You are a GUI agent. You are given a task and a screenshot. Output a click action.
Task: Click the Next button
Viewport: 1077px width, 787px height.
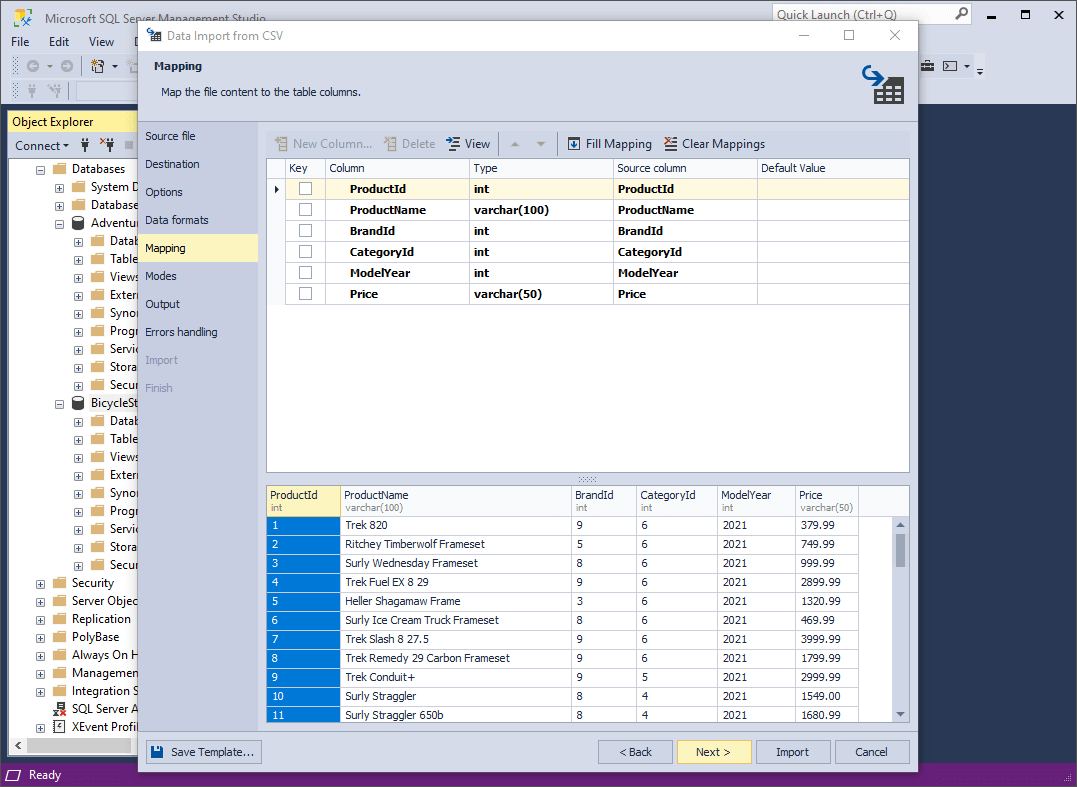714,751
